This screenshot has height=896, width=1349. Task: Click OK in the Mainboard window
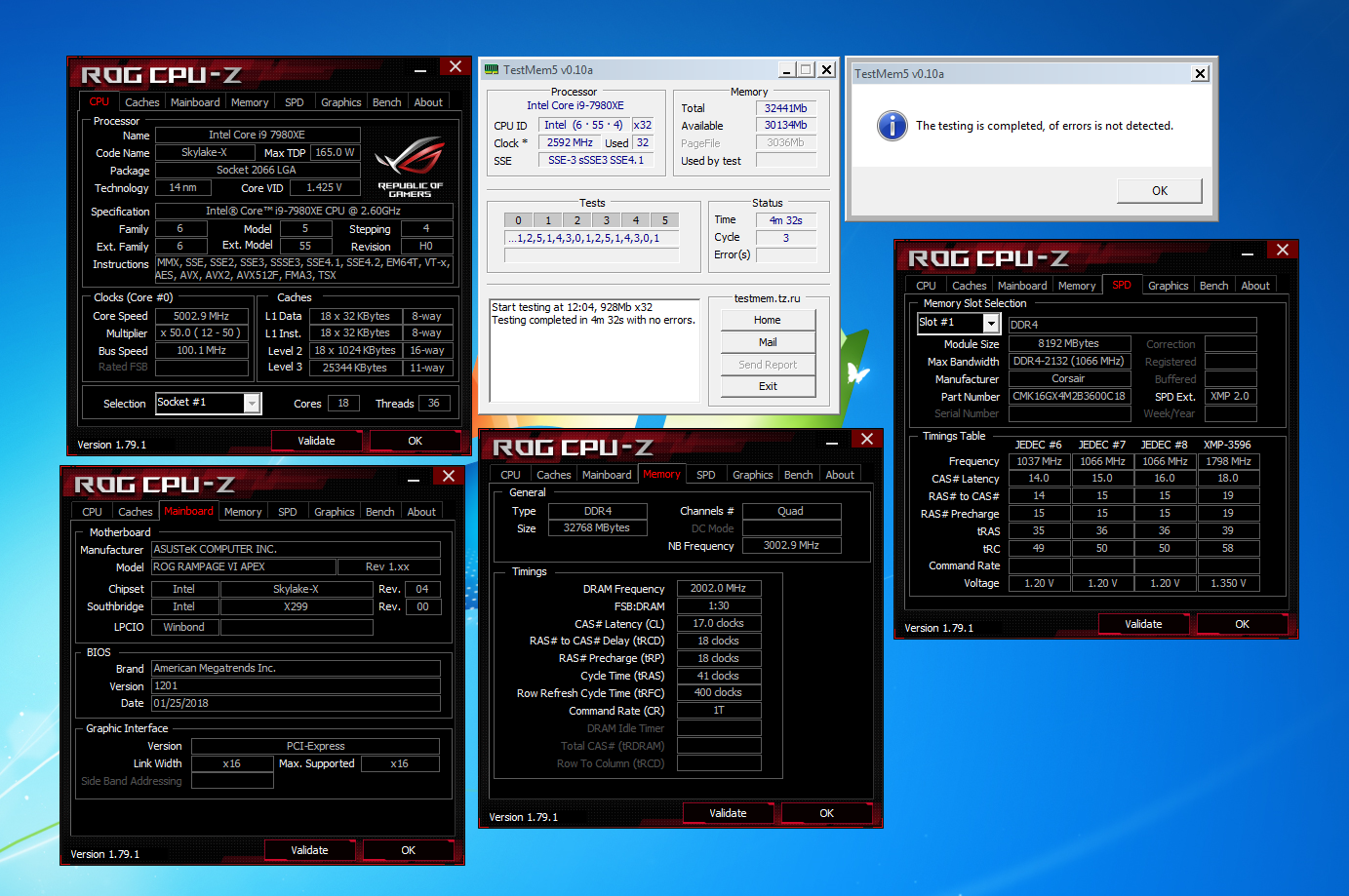tap(408, 850)
